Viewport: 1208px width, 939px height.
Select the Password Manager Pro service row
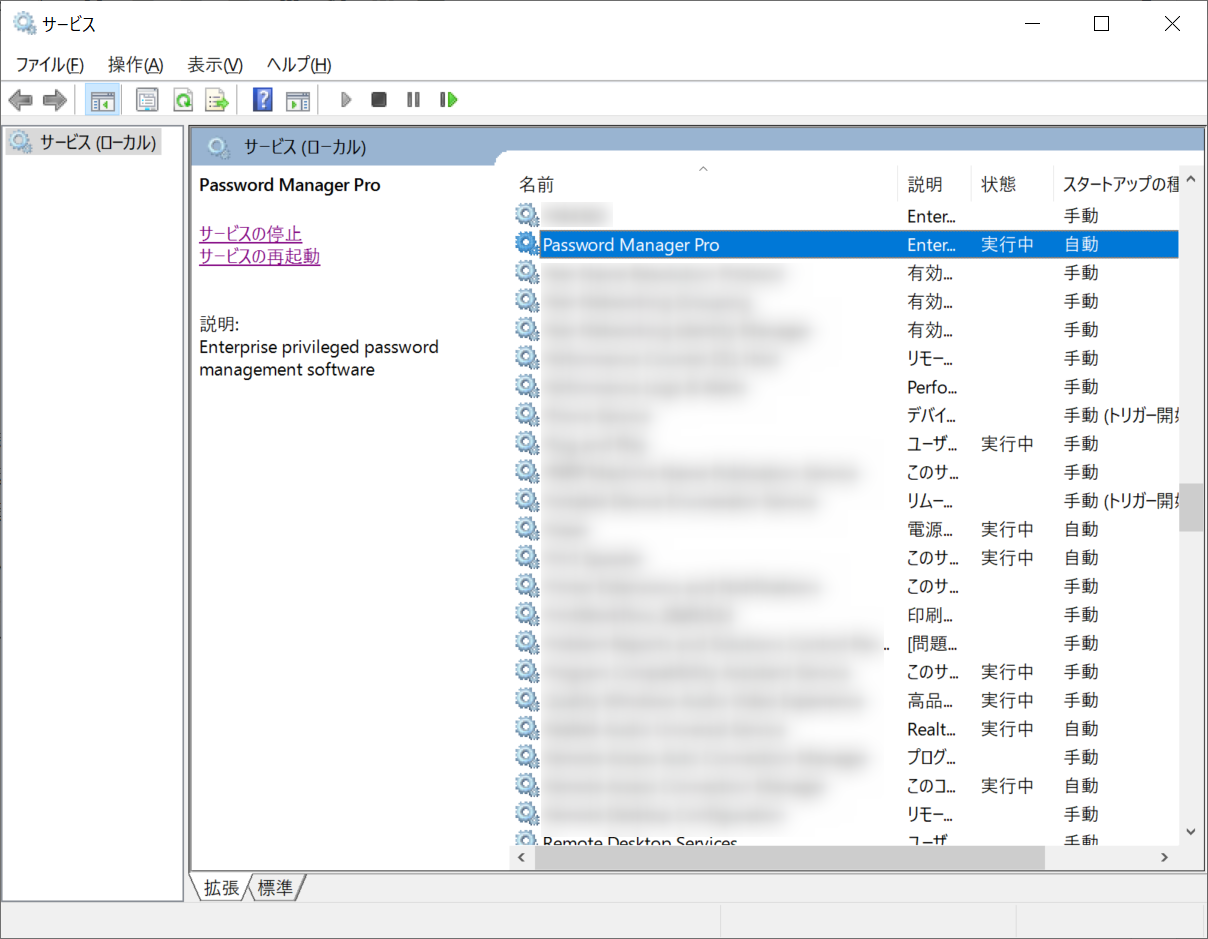click(846, 244)
